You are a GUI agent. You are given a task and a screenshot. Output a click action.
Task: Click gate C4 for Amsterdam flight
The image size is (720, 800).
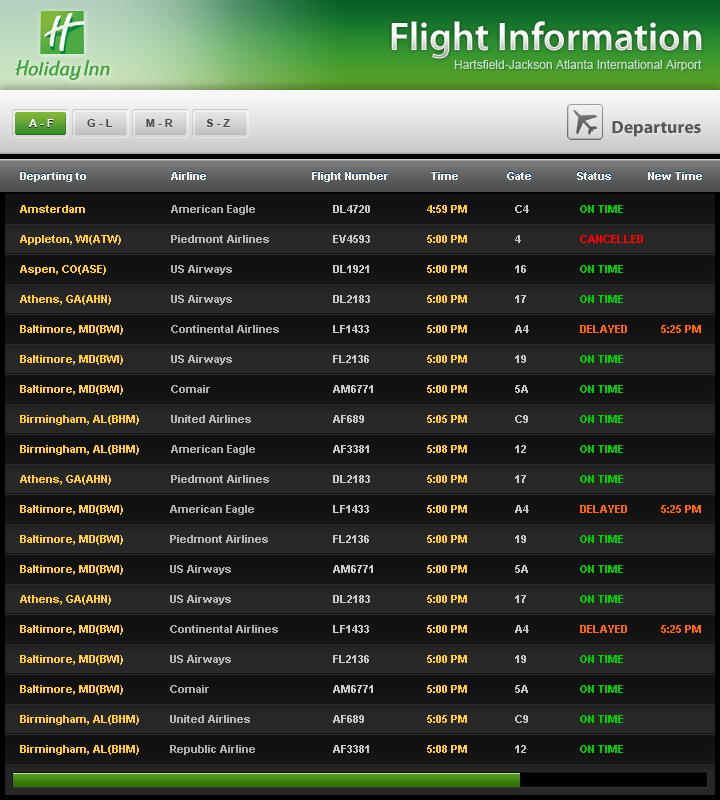522,209
